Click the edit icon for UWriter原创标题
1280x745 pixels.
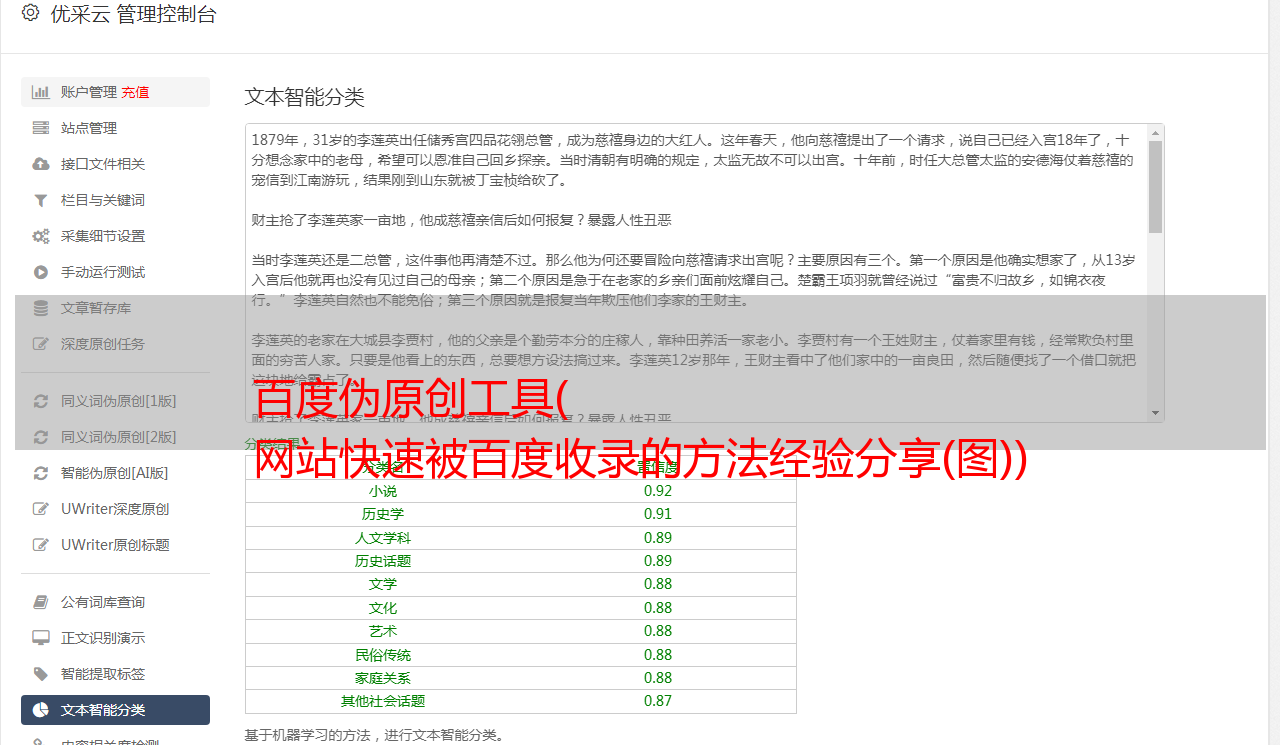coord(41,545)
